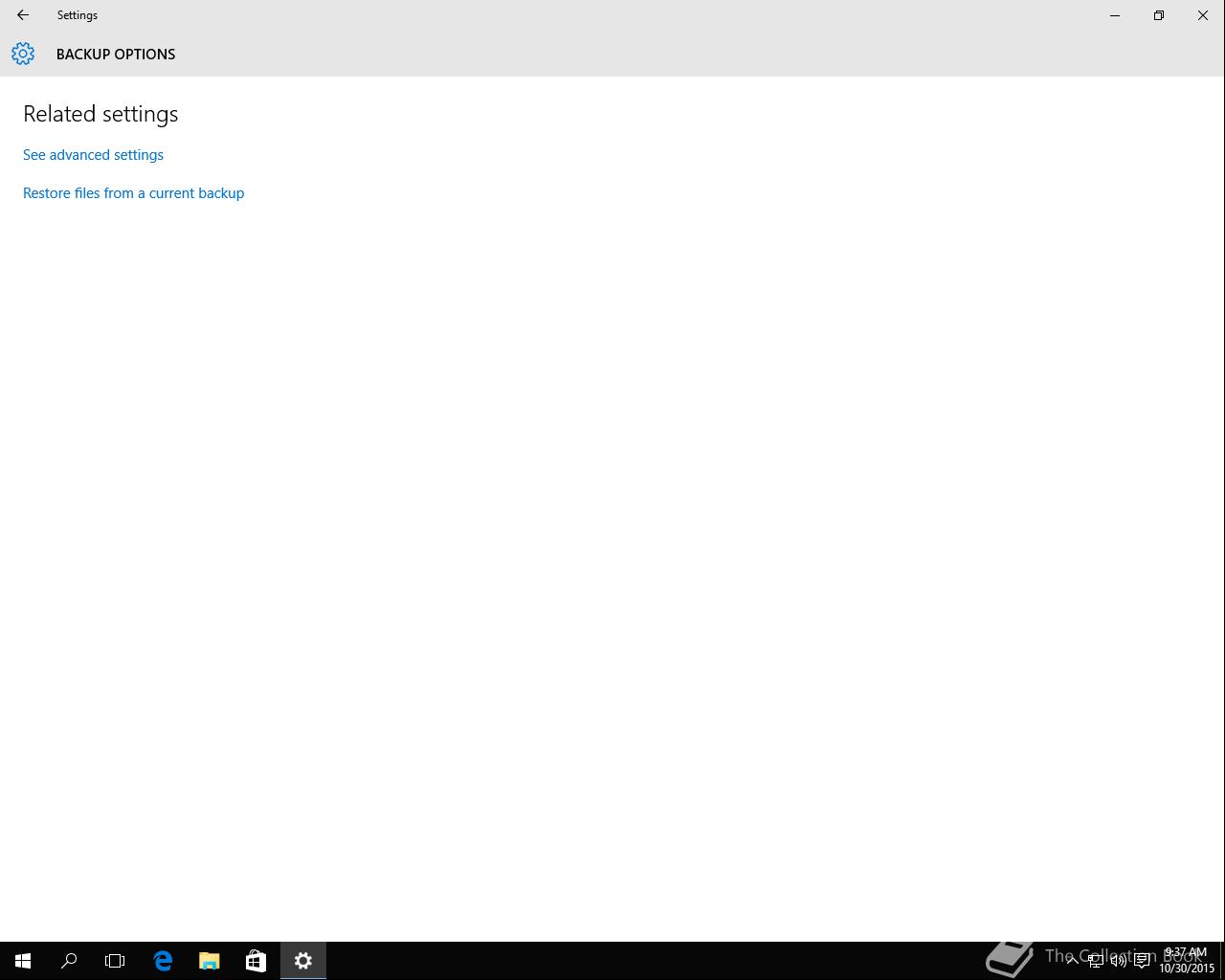Image resolution: width=1225 pixels, height=980 pixels.
Task: Open volume control tray icon
Action: tap(1119, 961)
